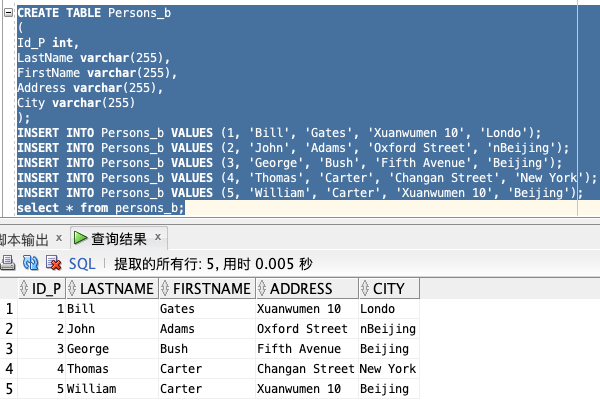
Task: Click the sort icon in LASTNAME header
Action: tap(72, 289)
